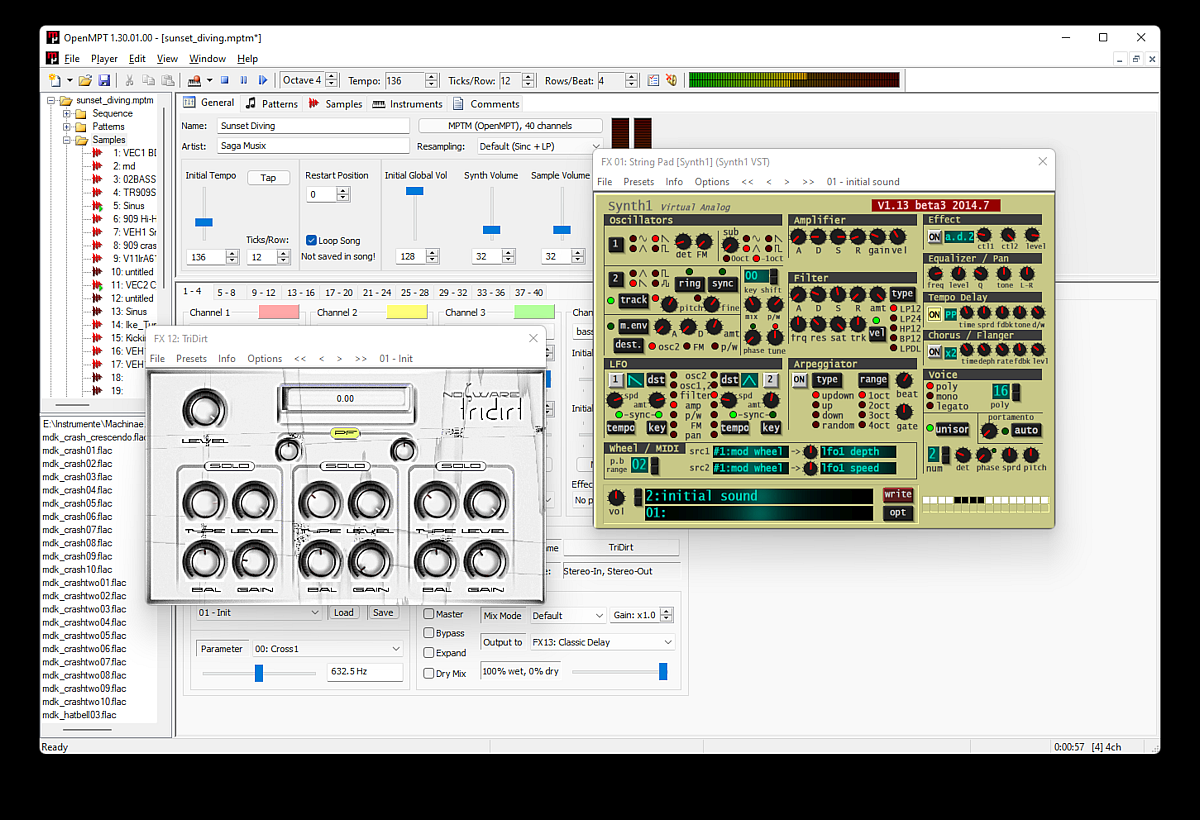Click the Cut scissors toolbar icon
The width and height of the screenshot is (1200, 820).
point(130,80)
